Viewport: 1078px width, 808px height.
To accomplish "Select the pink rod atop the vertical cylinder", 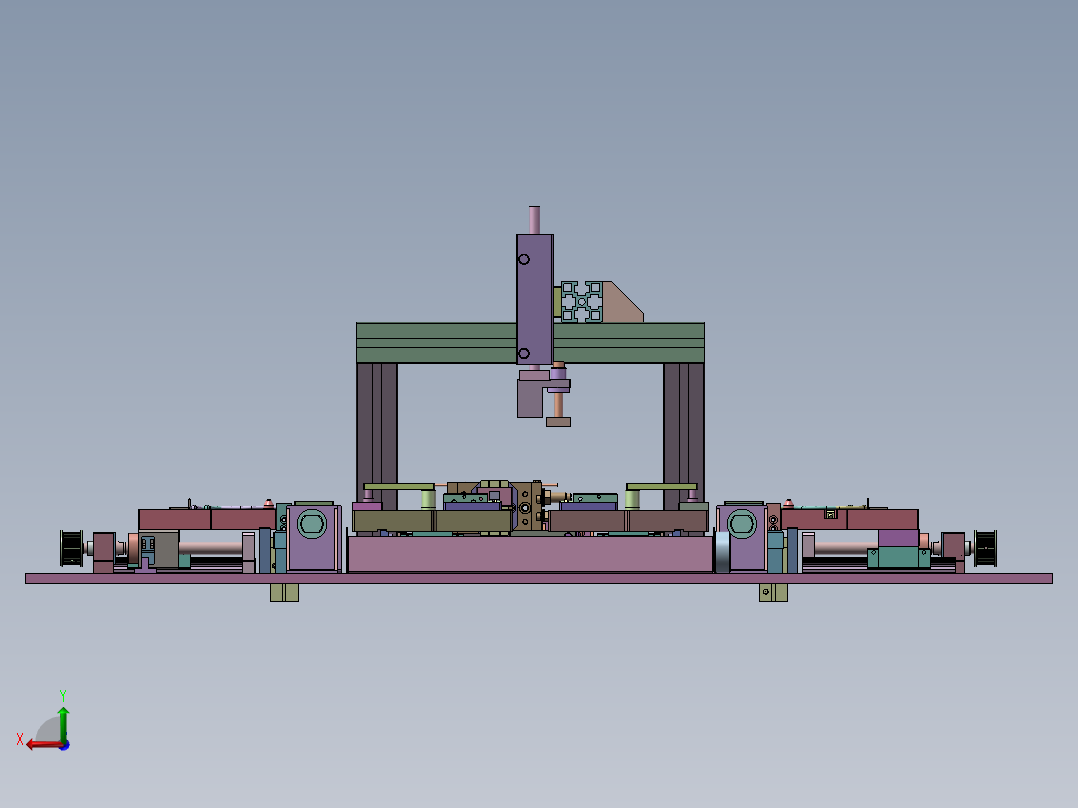I will [534, 220].
